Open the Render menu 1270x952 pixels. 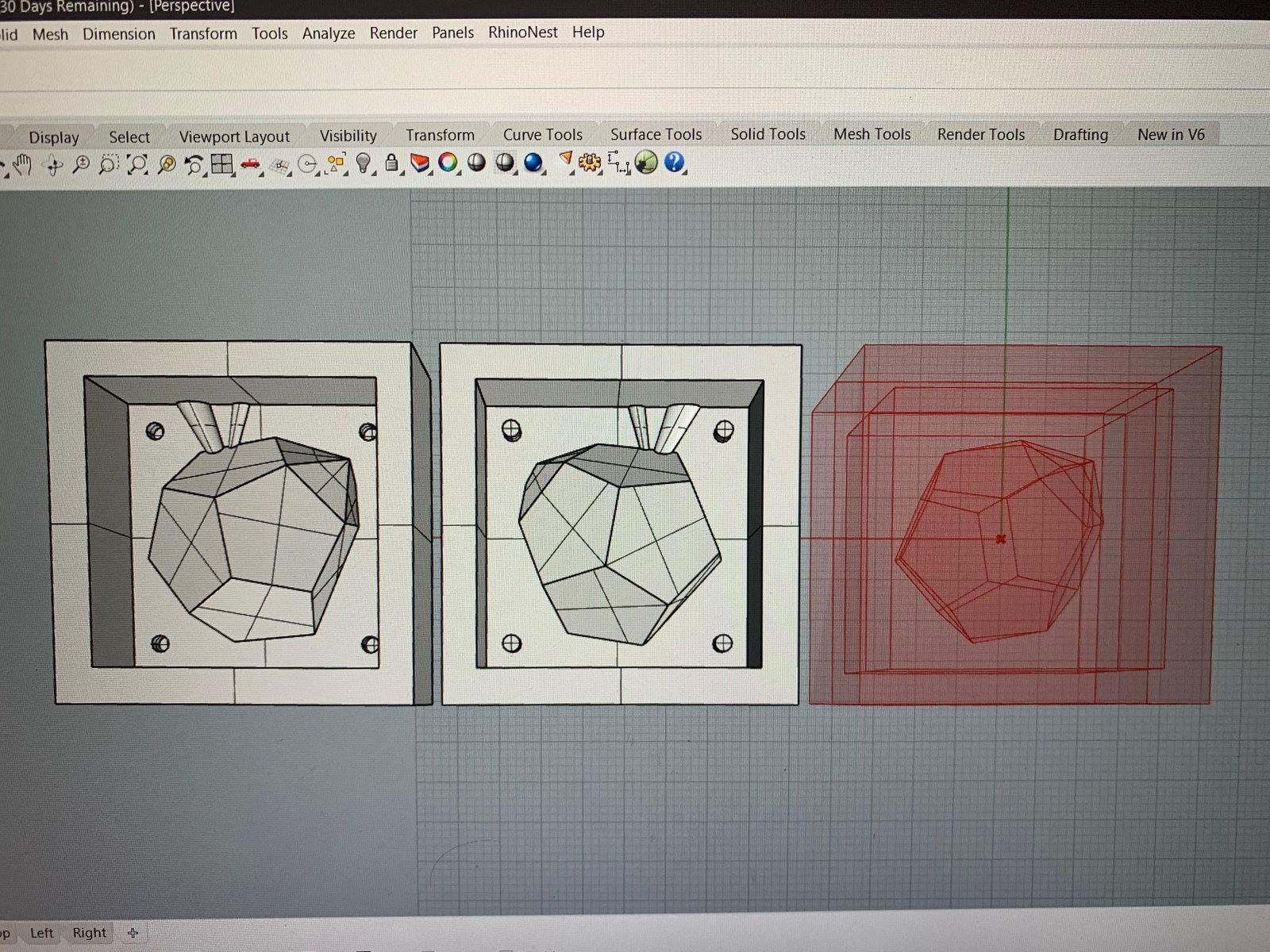click(394, 33)
